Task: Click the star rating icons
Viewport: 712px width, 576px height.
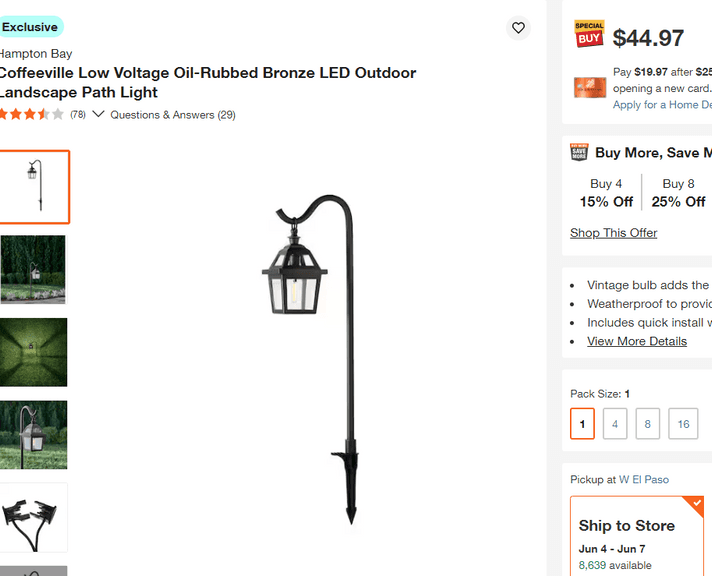Action: click(x=31, y=114)
